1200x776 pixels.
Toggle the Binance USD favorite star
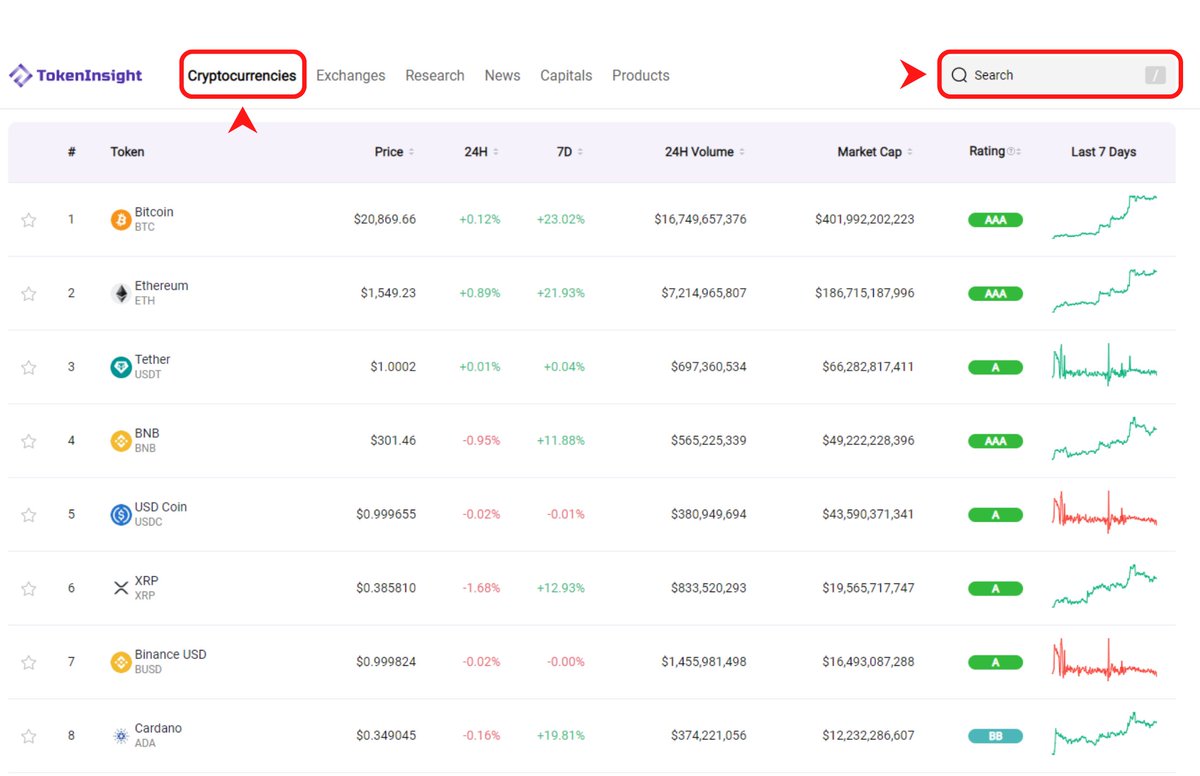coord(29,662)
